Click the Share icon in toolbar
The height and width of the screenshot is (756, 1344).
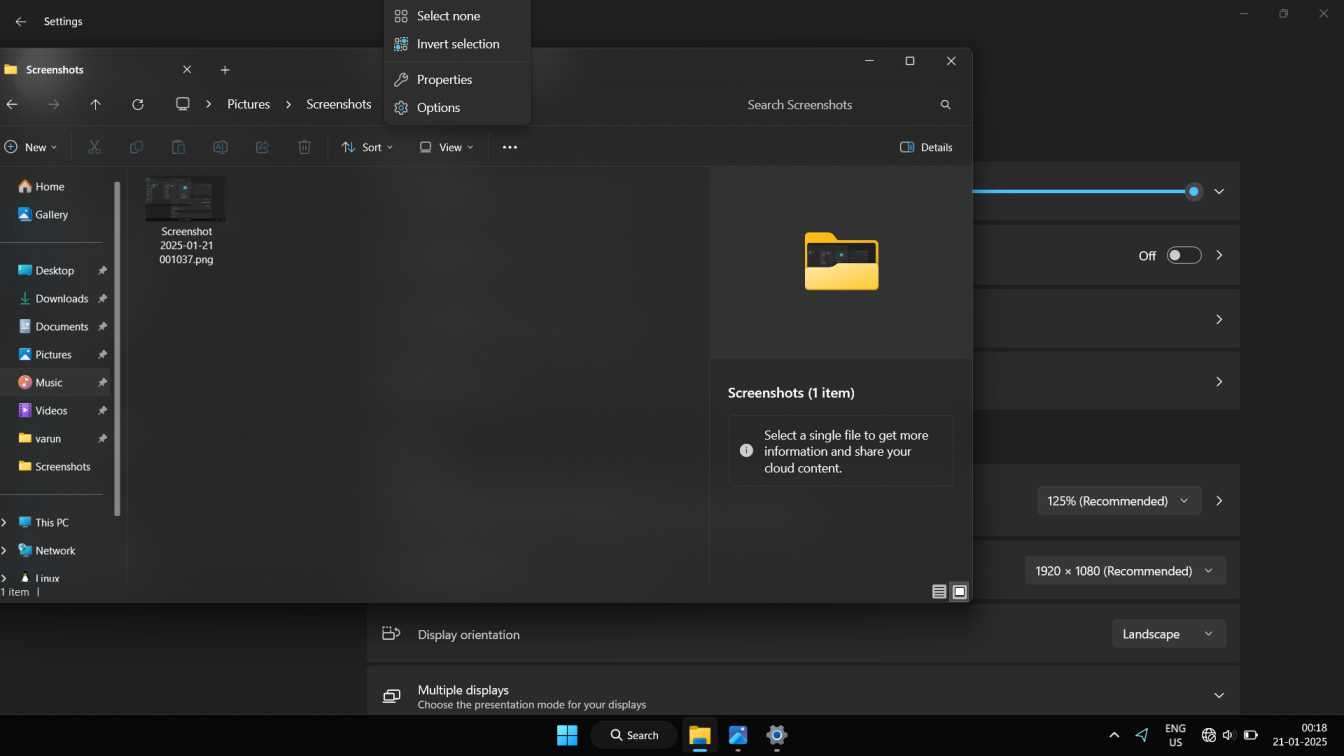click(x=262, y=147)
